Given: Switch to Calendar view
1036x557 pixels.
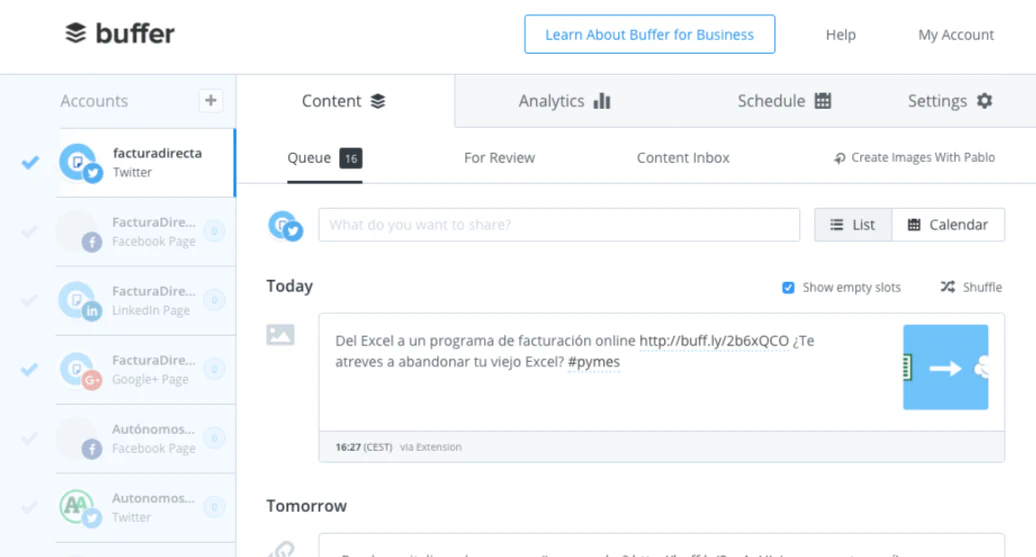Looking at the screenshot, I should click(947, 225).
